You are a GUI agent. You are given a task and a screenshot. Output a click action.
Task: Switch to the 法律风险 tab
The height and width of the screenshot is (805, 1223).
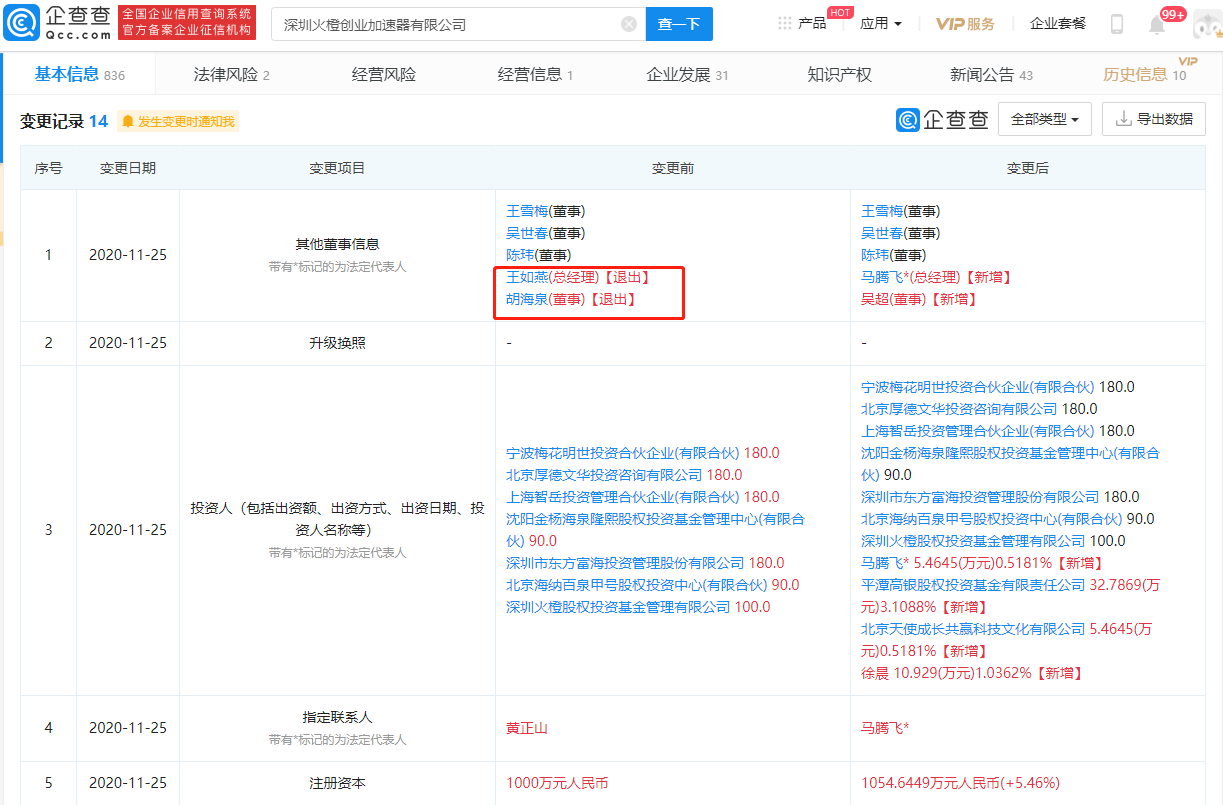point(232,75)
